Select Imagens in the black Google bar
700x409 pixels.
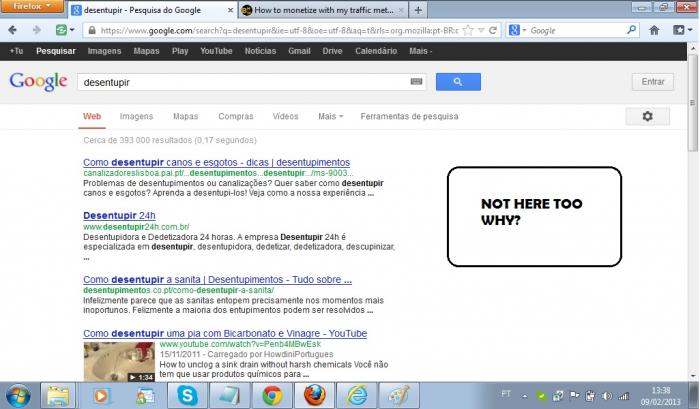tap(104, 51)
